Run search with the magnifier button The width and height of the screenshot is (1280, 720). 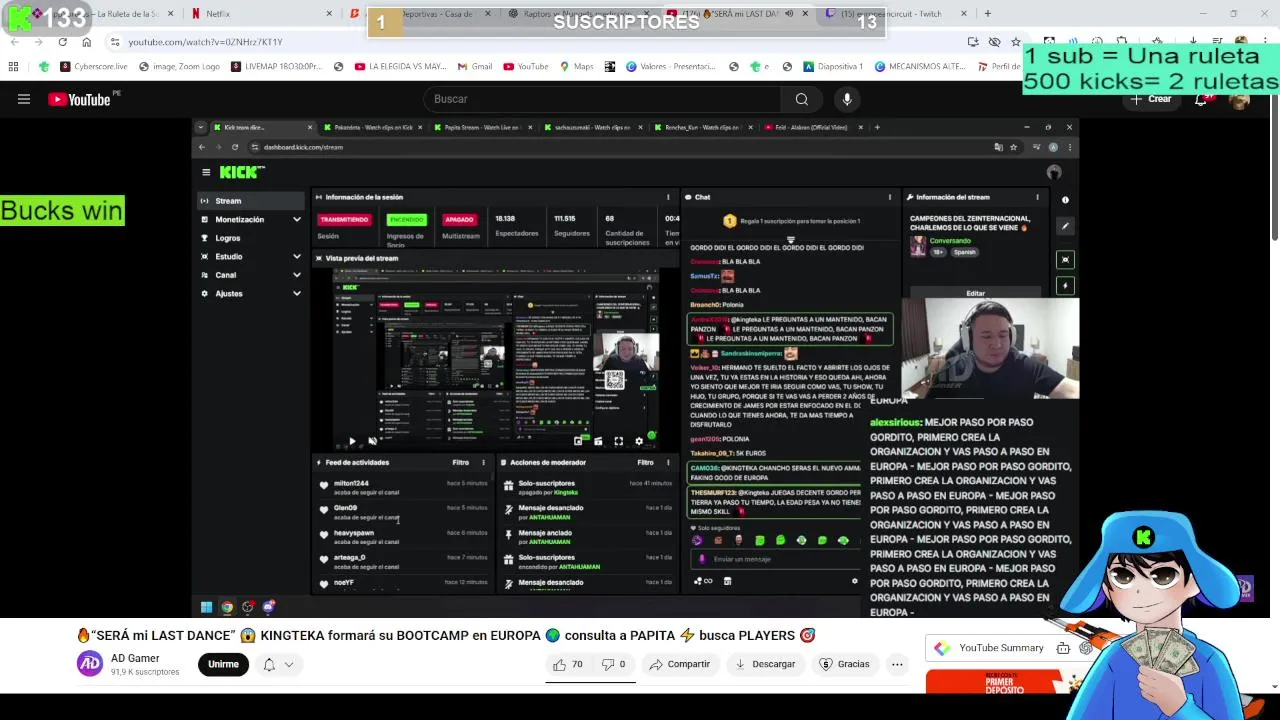point(801,99)
